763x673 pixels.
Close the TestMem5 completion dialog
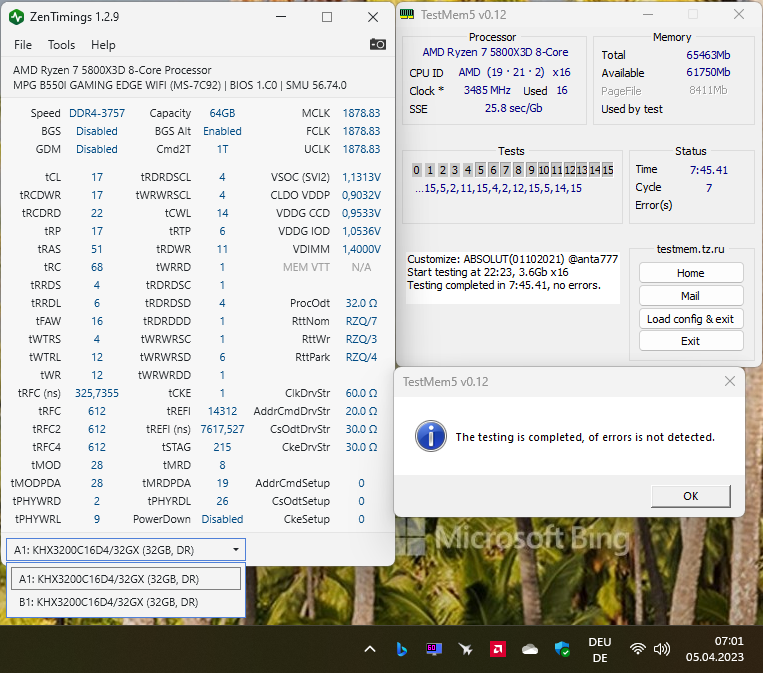click(729, 381)
